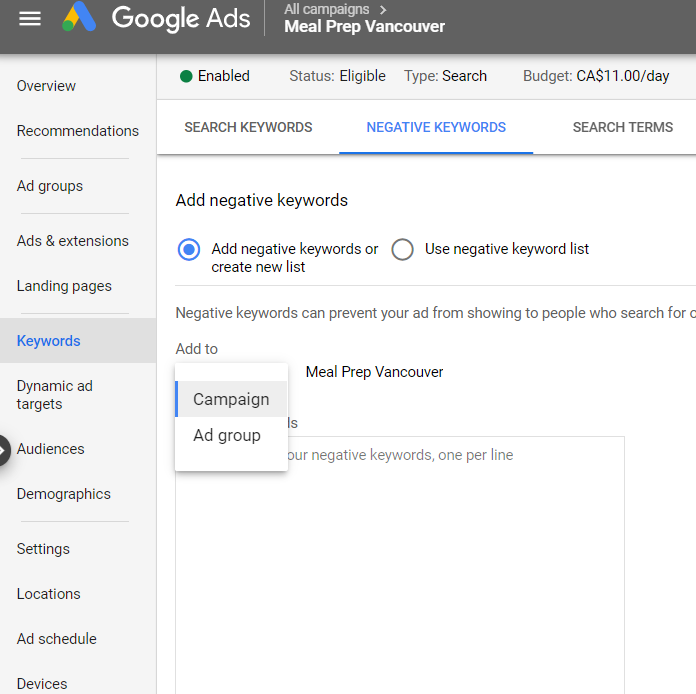Screen dimensions: 696x694
Task: Open the hamburger main menu
Action: pyautogui.click(x=30, y=18)
